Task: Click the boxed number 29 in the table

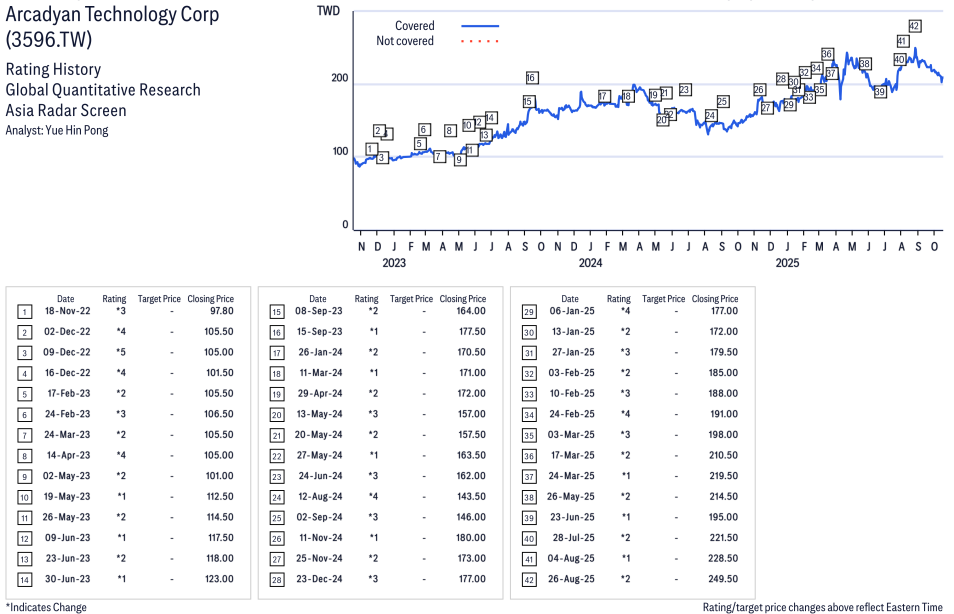Action: pyautogui.click(x=528, y=311)
